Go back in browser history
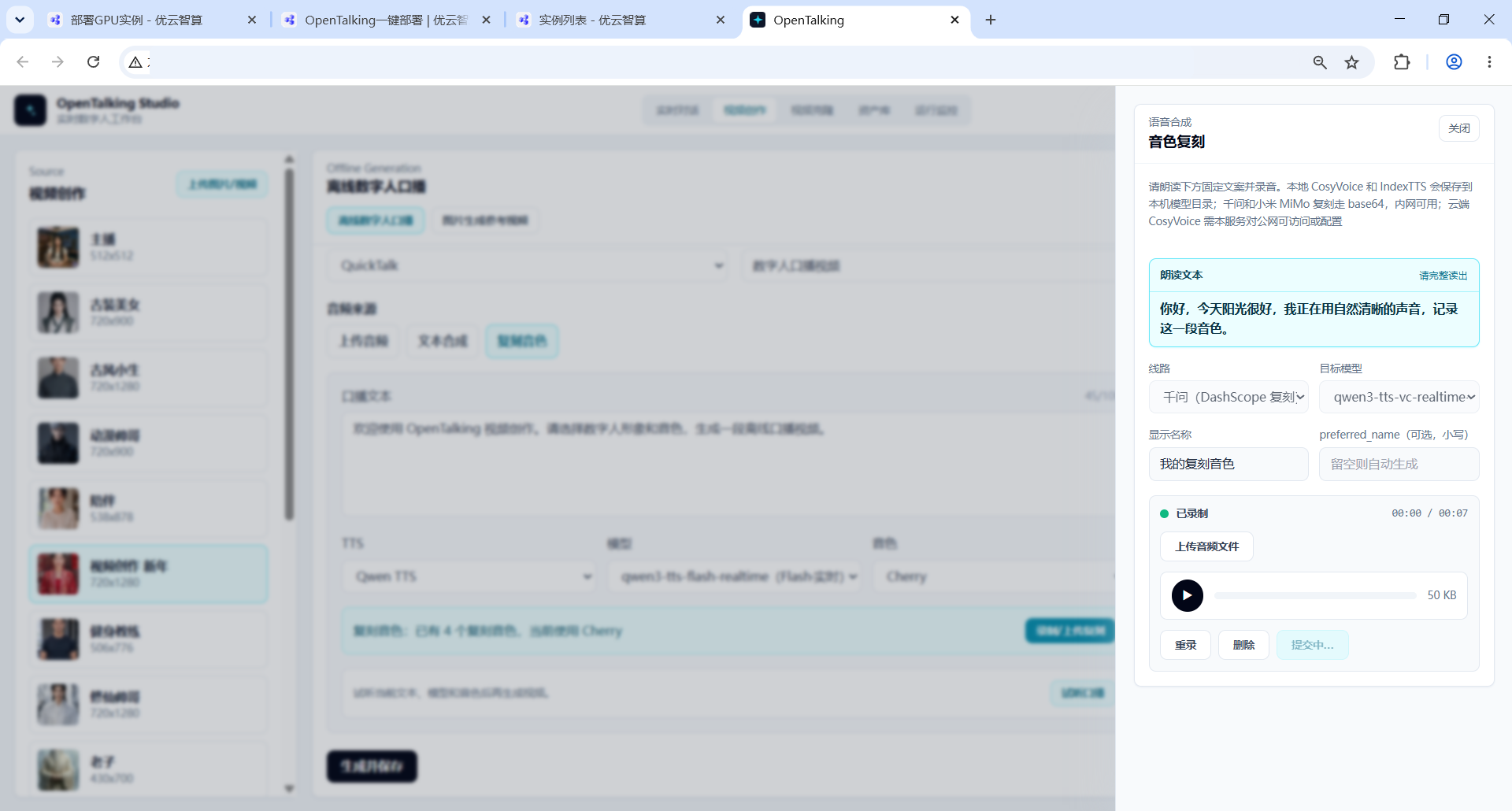 pyautogui.click(x=23, y=62)
